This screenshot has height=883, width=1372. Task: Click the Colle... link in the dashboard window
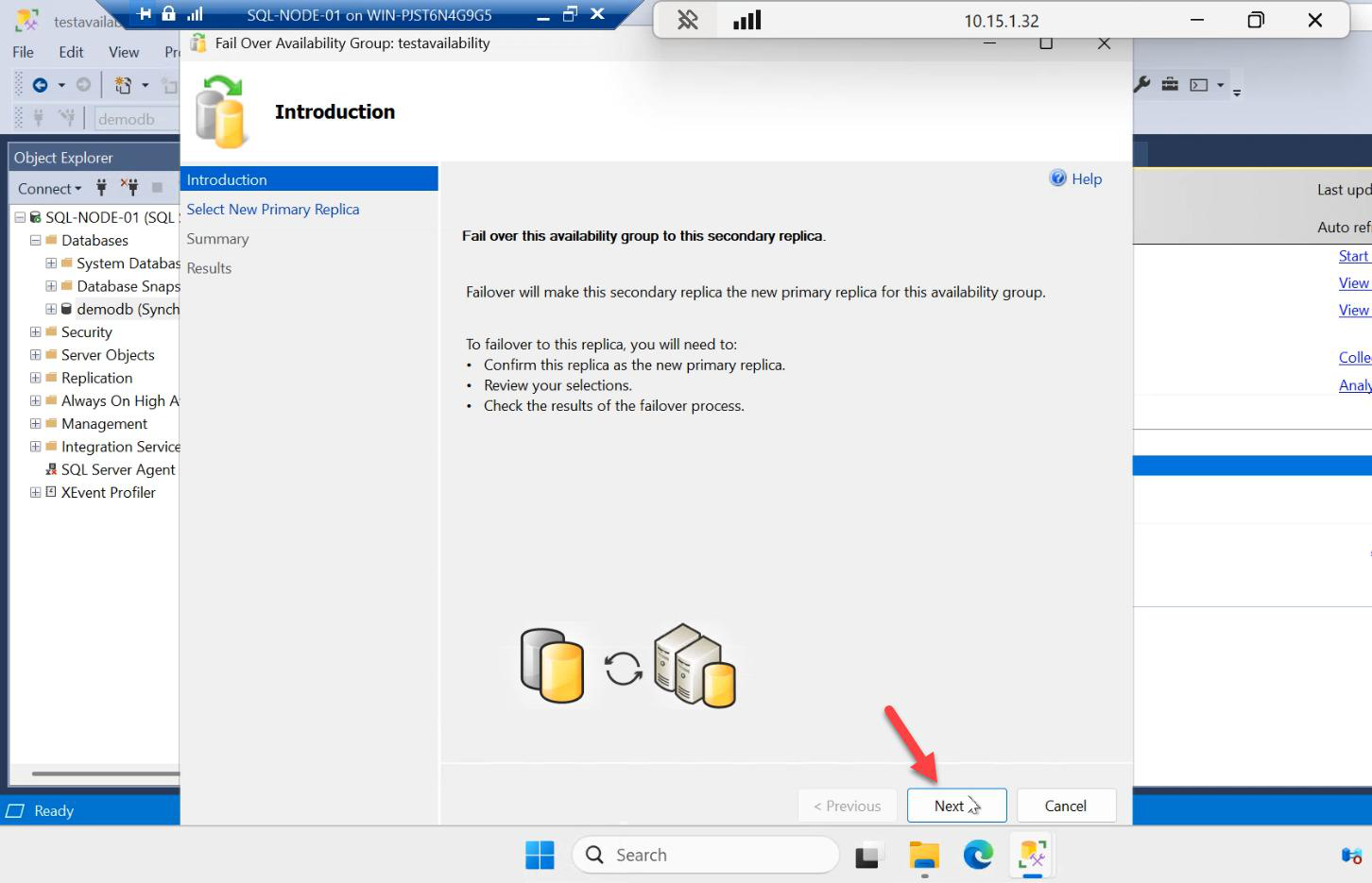(1355, 357)
